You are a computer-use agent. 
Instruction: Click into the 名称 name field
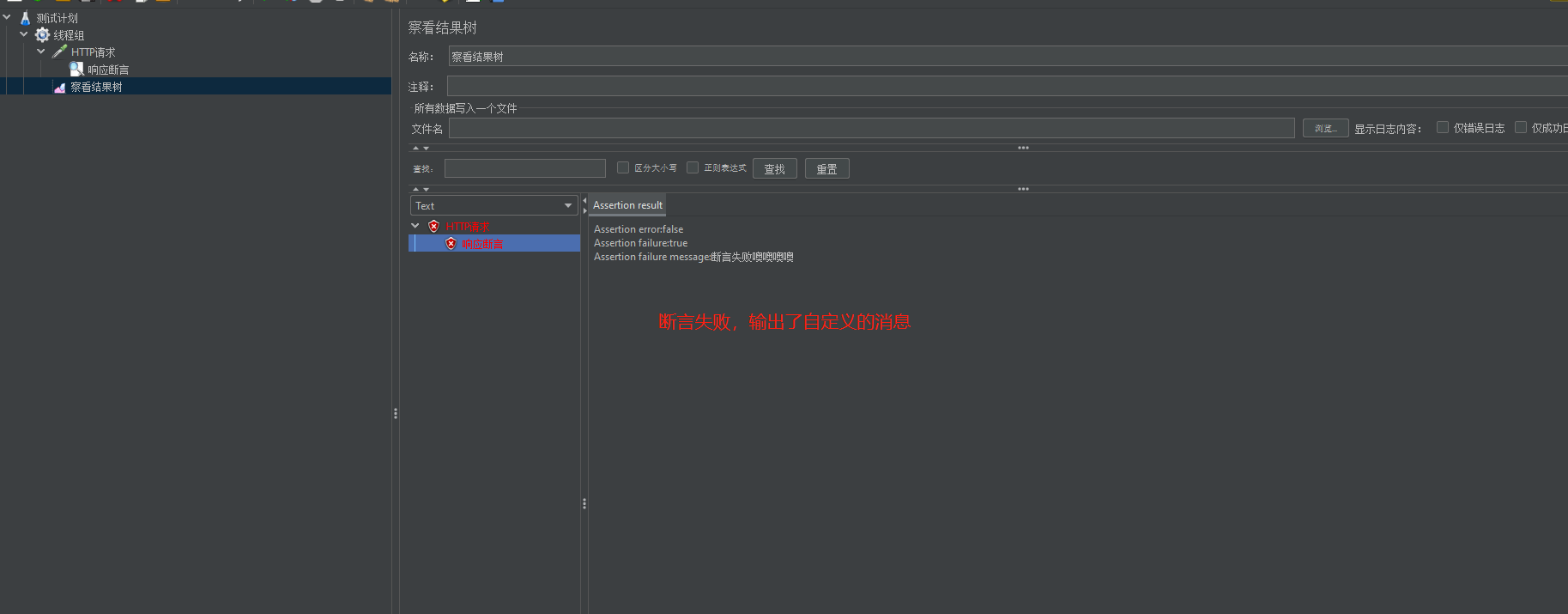[1008, 57]
